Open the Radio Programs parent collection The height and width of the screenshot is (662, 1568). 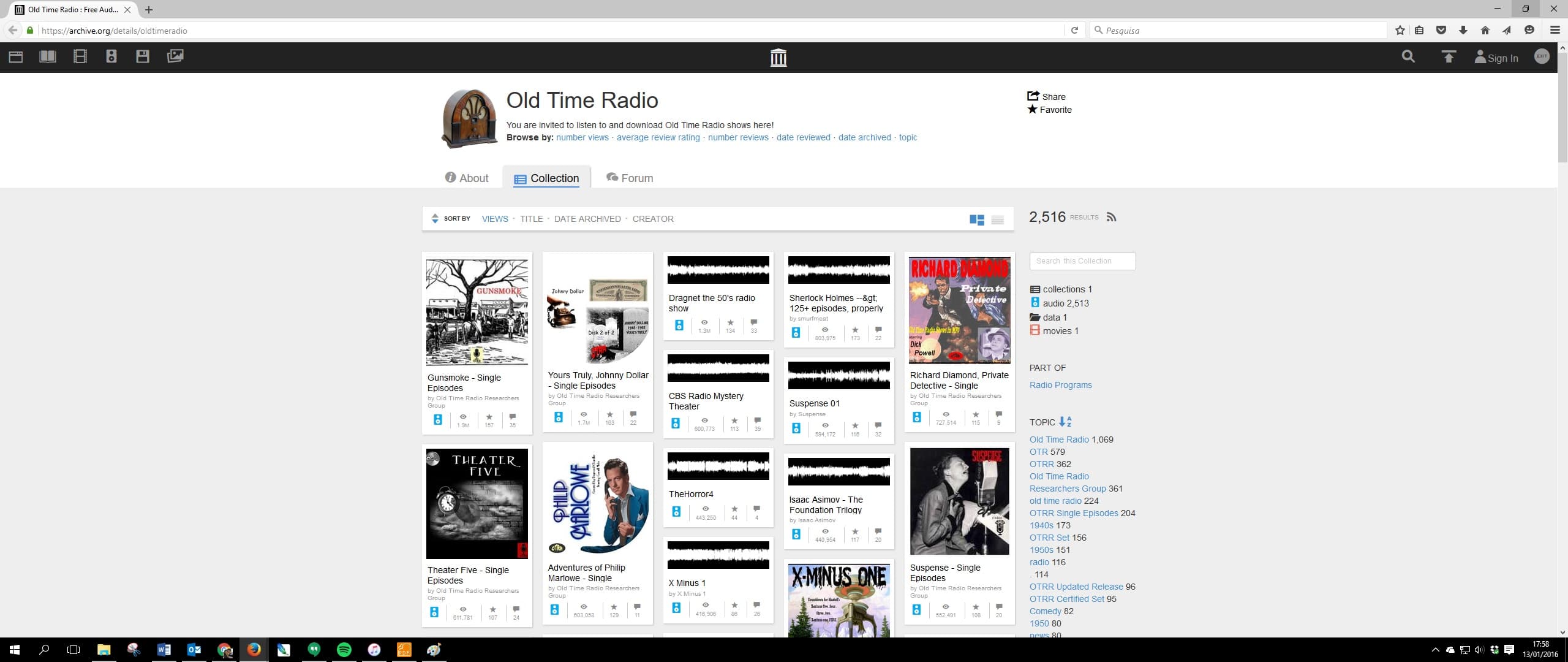1060,385
